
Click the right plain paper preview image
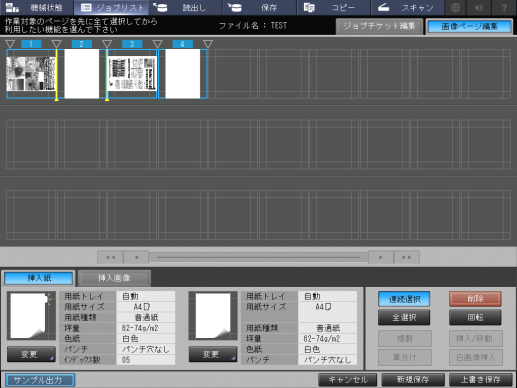point(213,315)
